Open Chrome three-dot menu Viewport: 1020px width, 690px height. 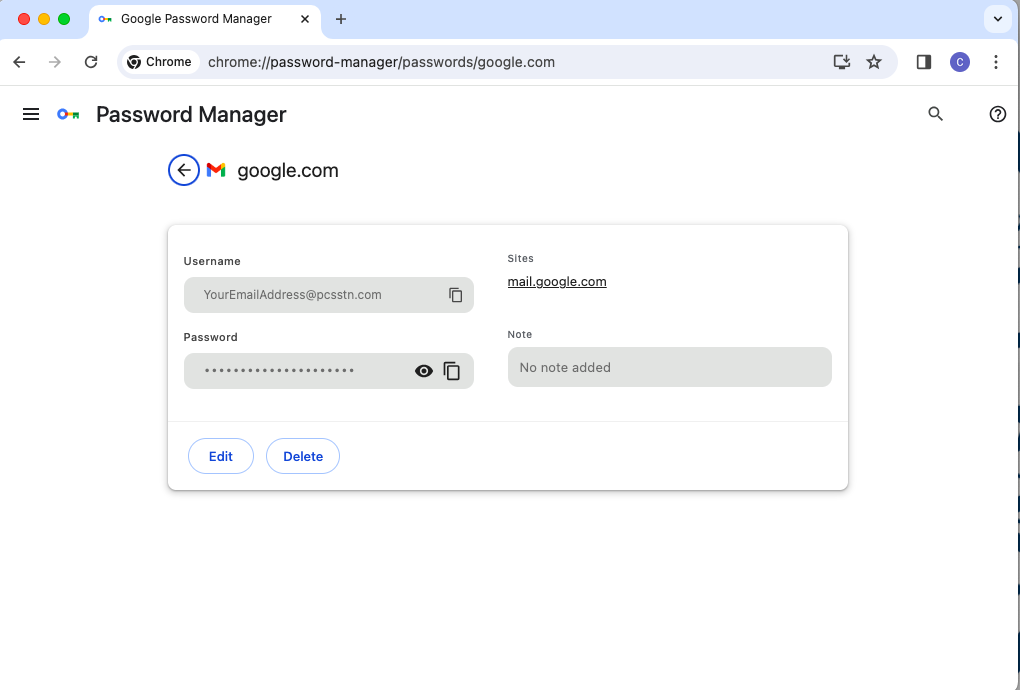(995, 62)
